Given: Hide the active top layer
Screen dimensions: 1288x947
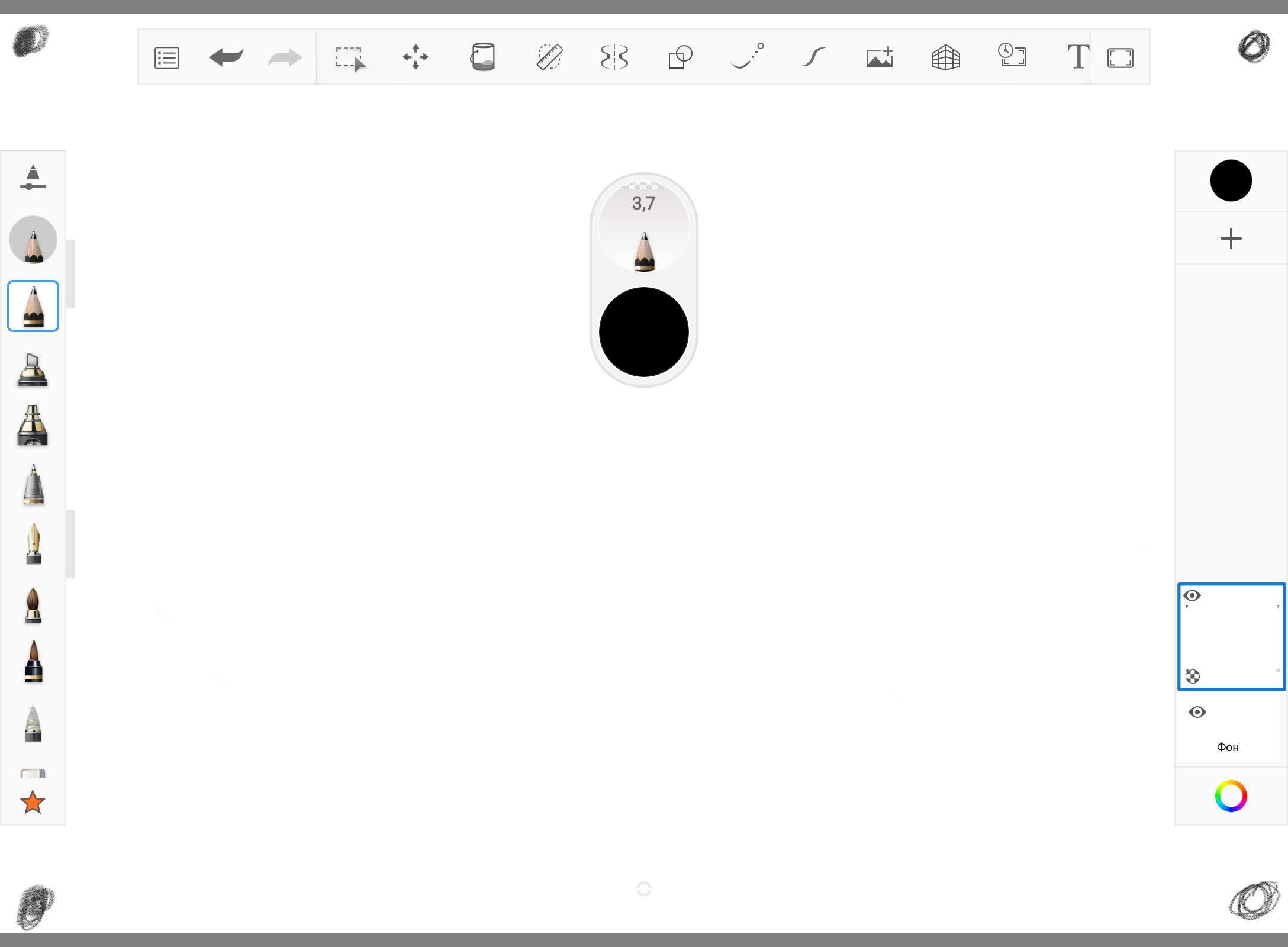Looking at the screenshot, I should (x=1192, y=595).
